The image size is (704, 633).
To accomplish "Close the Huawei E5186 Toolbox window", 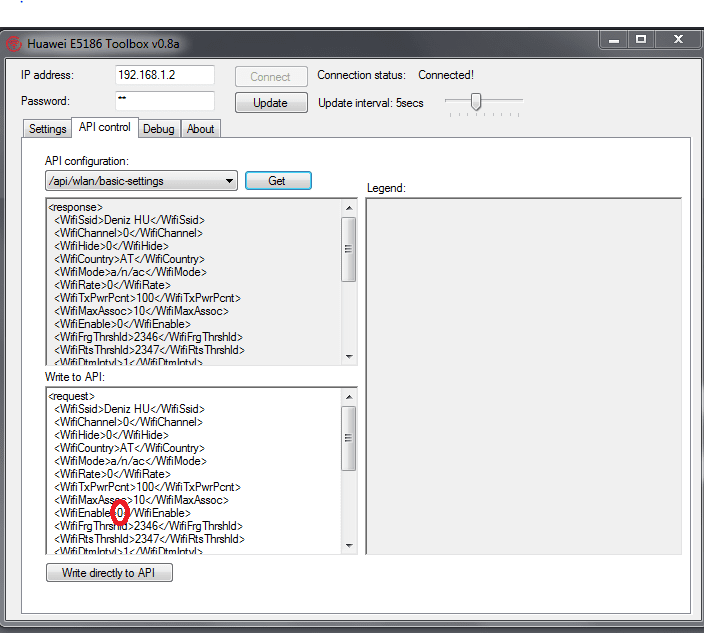I will (679, 40).
